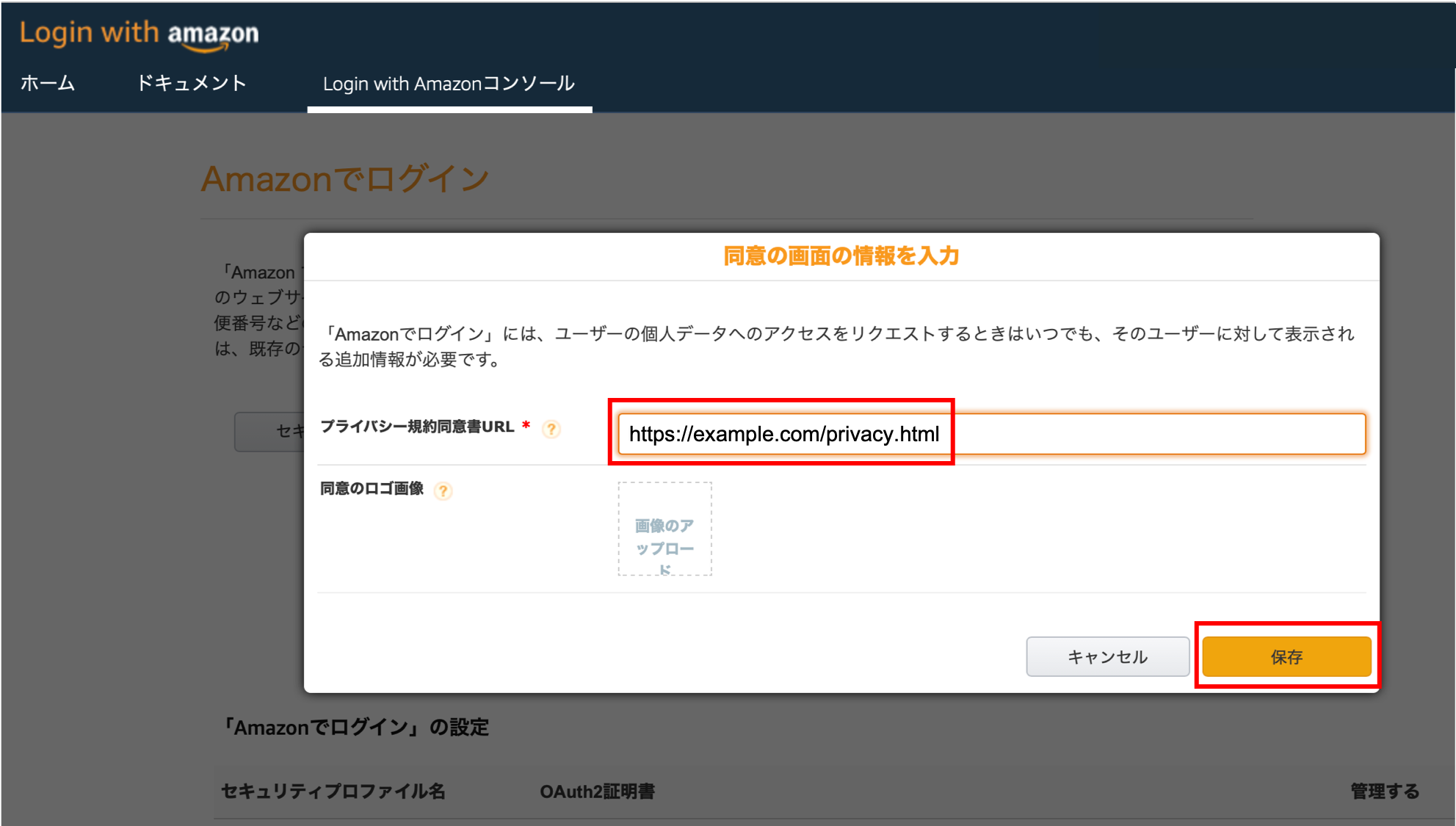Open the help icon next to プライバシー規約同意書URL
The height and width of the screenshot is (826, 1456).
[x=551, y=430]
